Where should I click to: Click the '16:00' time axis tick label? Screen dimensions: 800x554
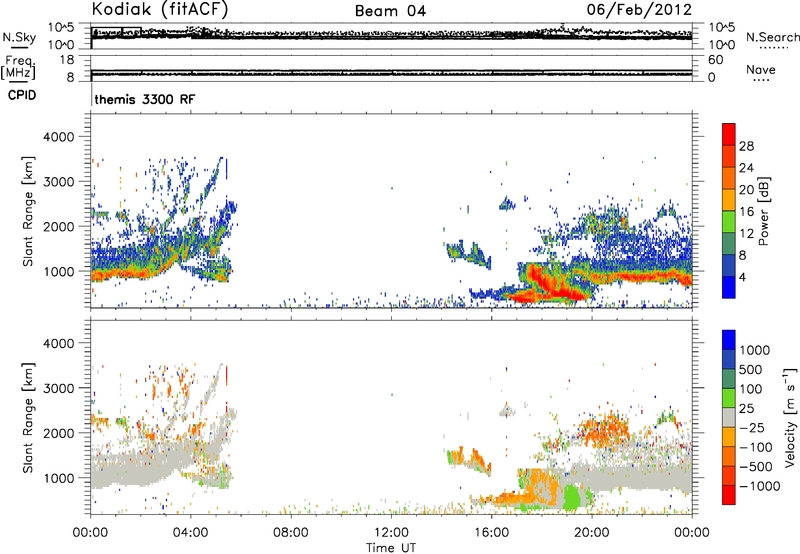491,533
